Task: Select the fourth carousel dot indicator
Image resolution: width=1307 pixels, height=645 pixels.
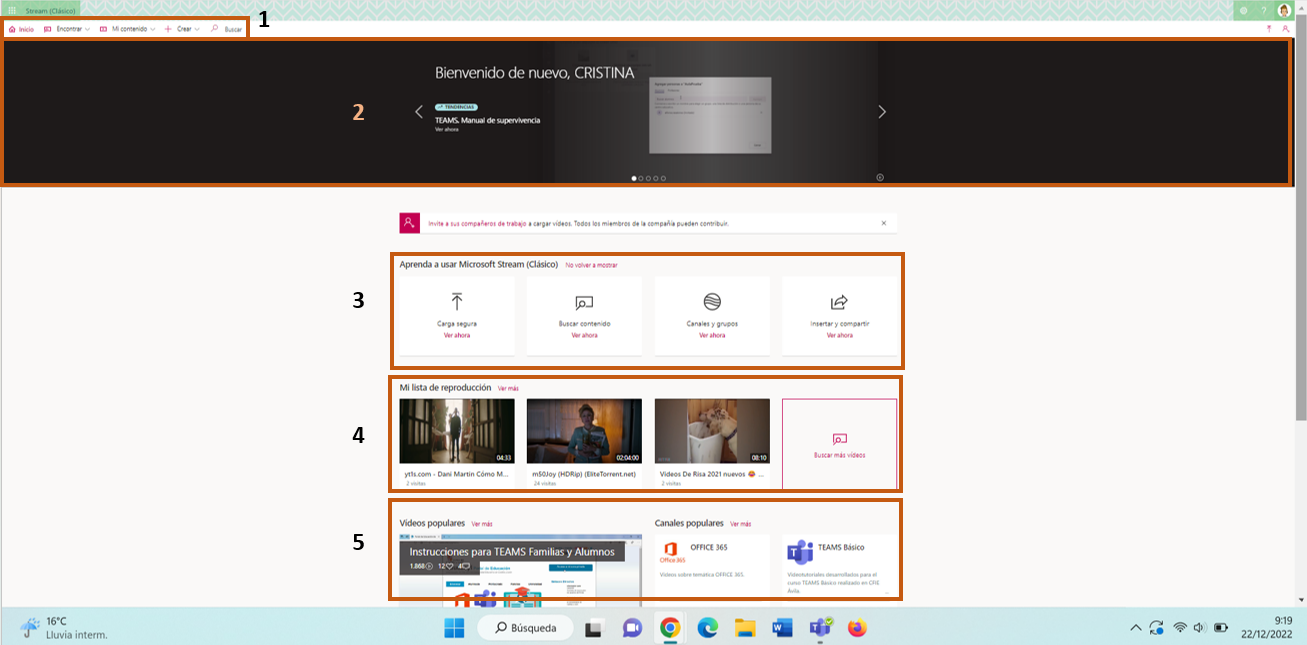Action: point(655,178)
